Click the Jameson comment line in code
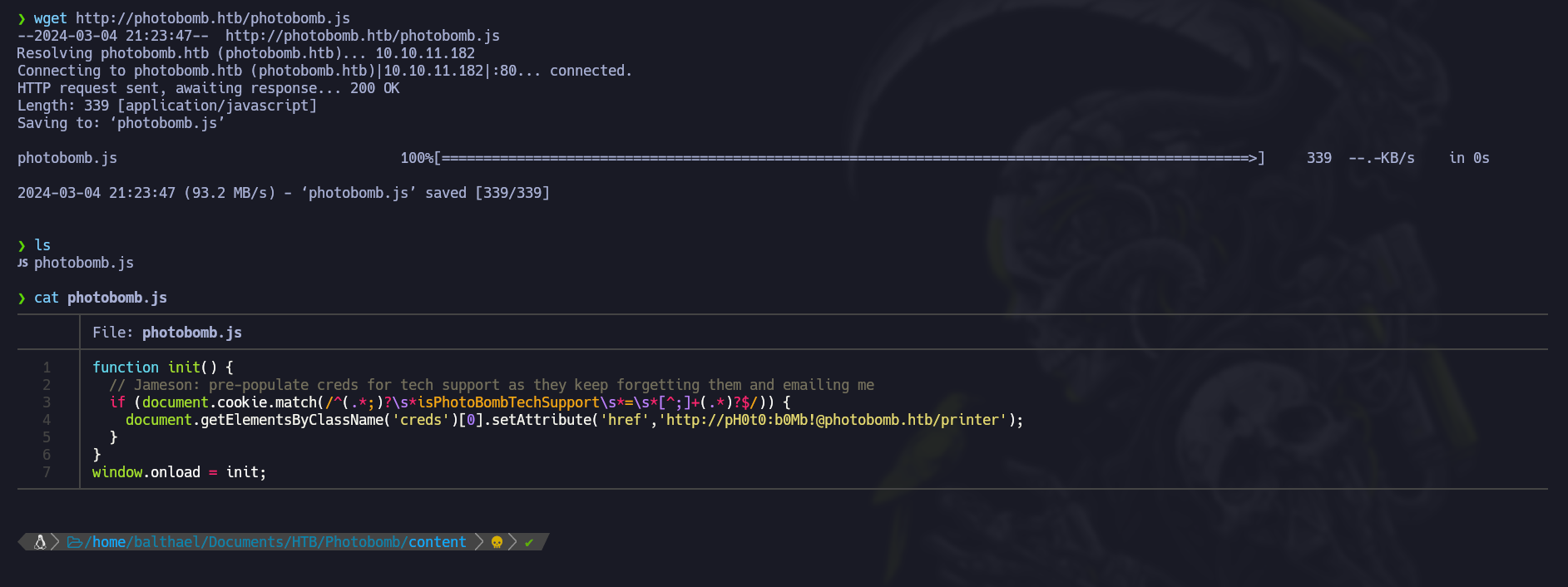This screenshot has height=587, width=1568. (x=491, y=385)
